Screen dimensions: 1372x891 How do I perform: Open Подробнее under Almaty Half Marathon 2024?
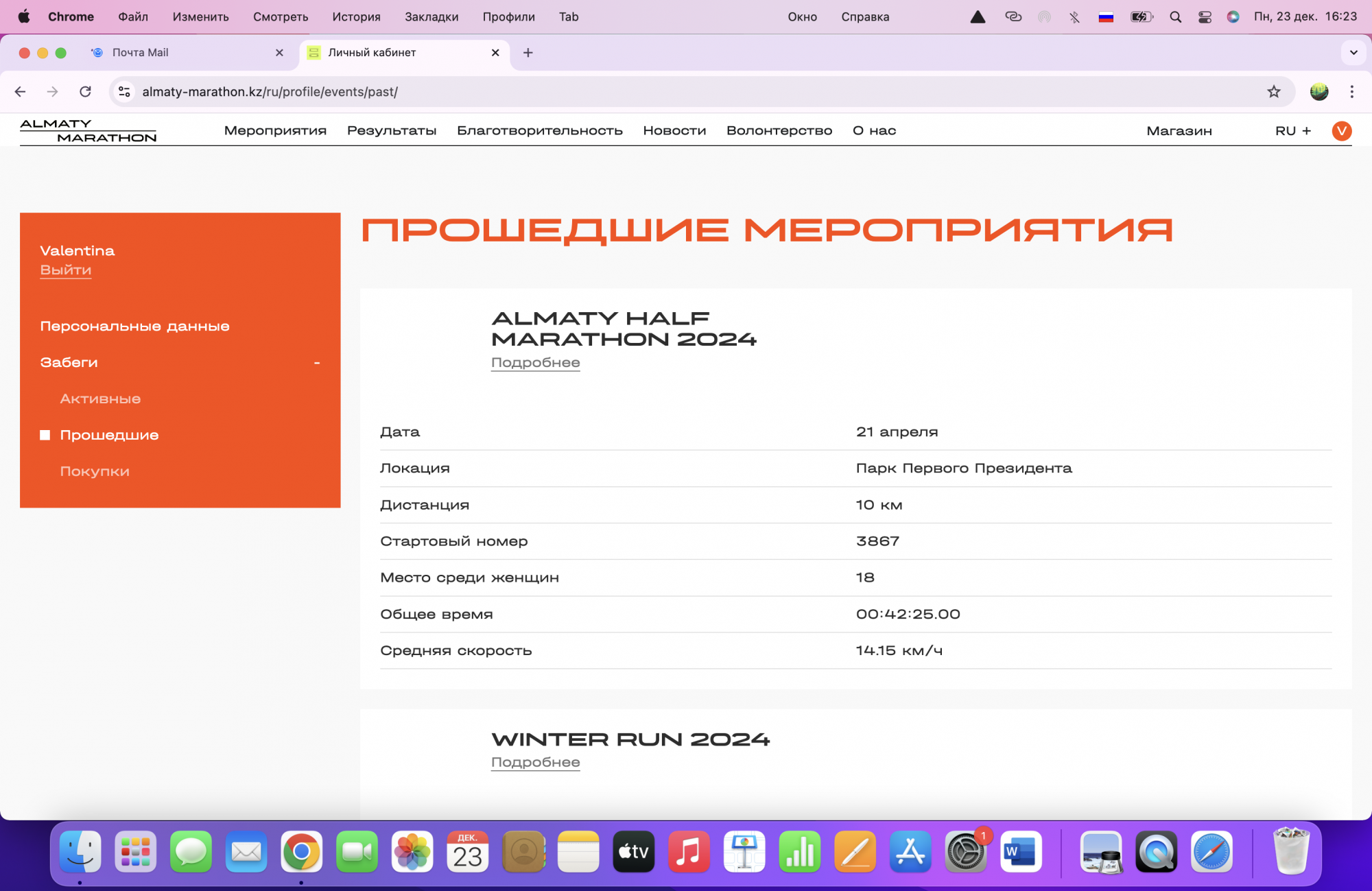coord(535,363)
